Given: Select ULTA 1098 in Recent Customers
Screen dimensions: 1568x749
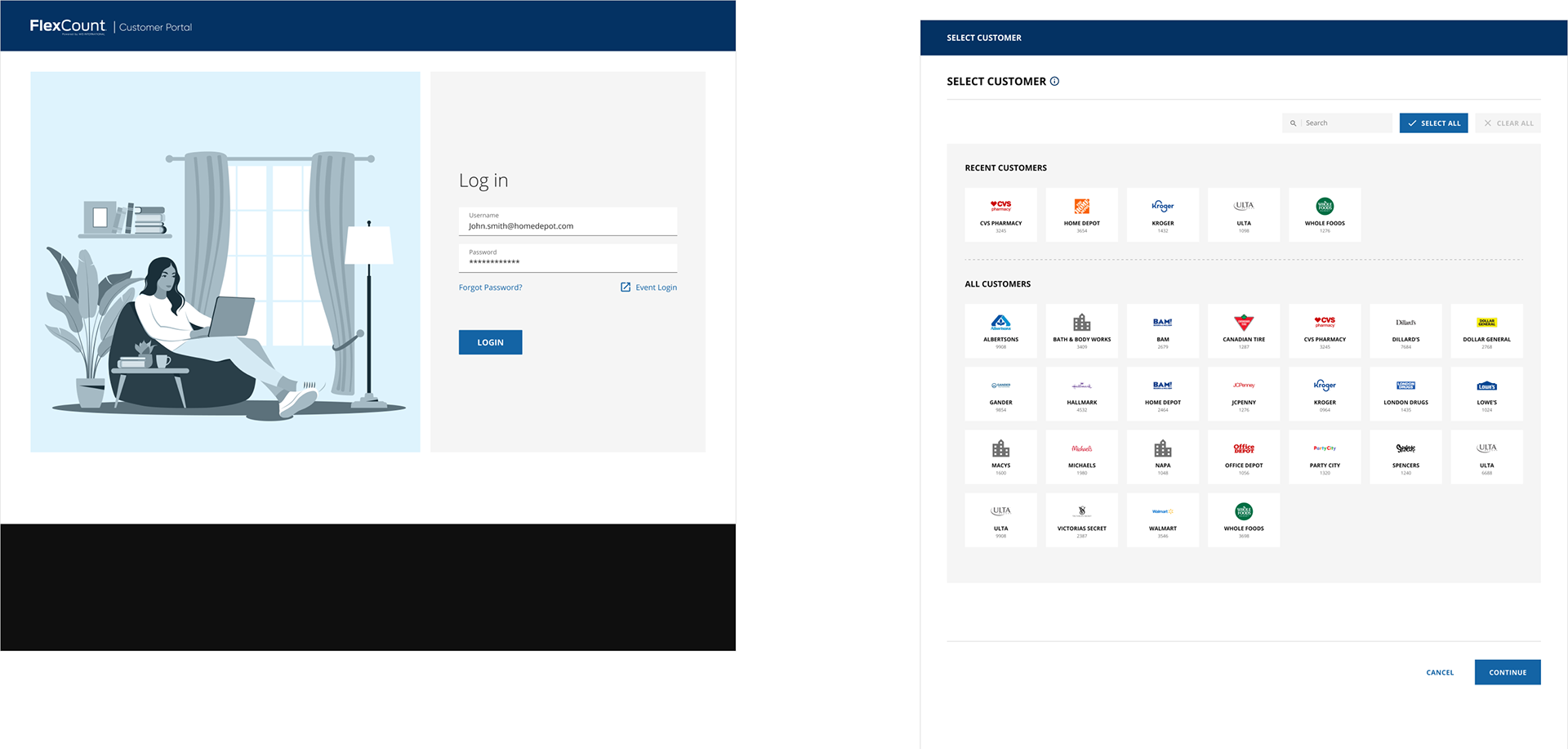Looking at the screenshot, I should tap(1244, 215).
